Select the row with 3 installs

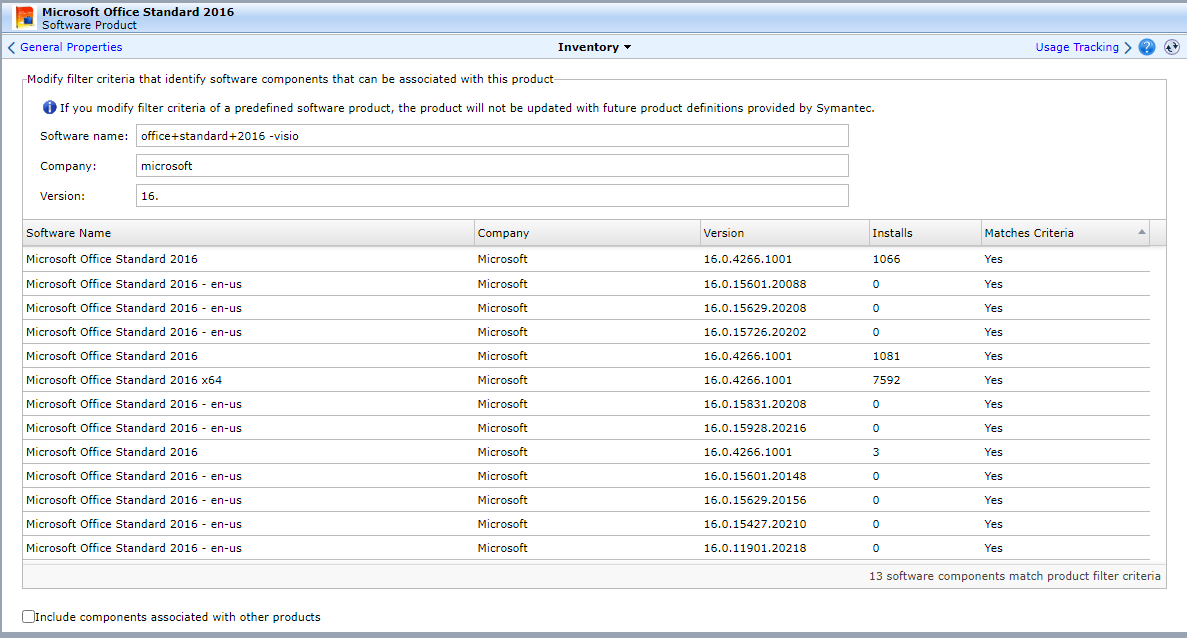(586, 452)
